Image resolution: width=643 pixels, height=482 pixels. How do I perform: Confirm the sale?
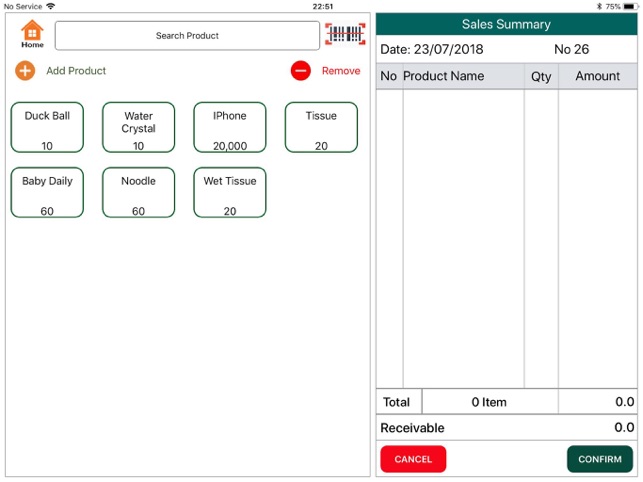point(600,459)
